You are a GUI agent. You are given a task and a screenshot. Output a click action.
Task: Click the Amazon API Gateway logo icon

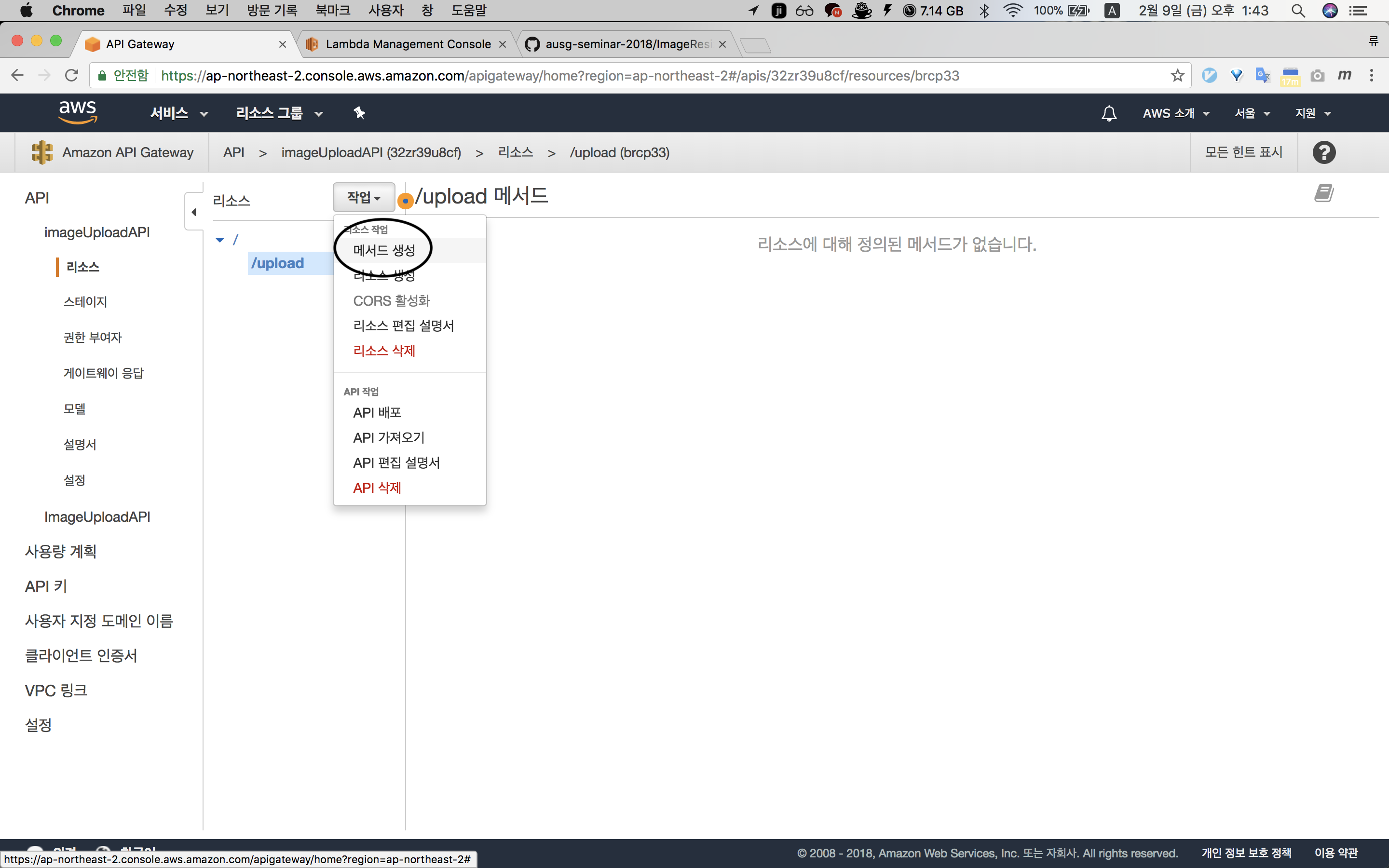pyautogui.click(x=42, y=152)
